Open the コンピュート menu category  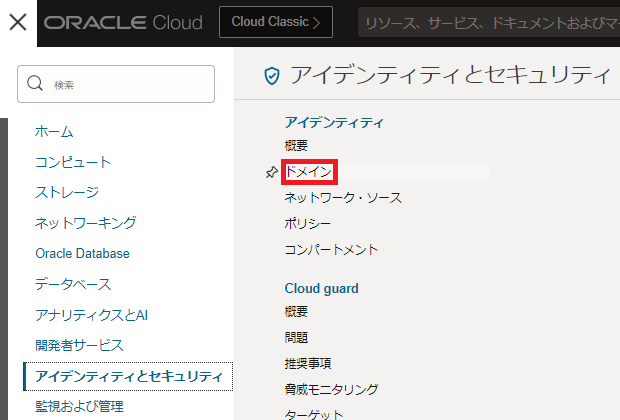(x=73, y=162)
